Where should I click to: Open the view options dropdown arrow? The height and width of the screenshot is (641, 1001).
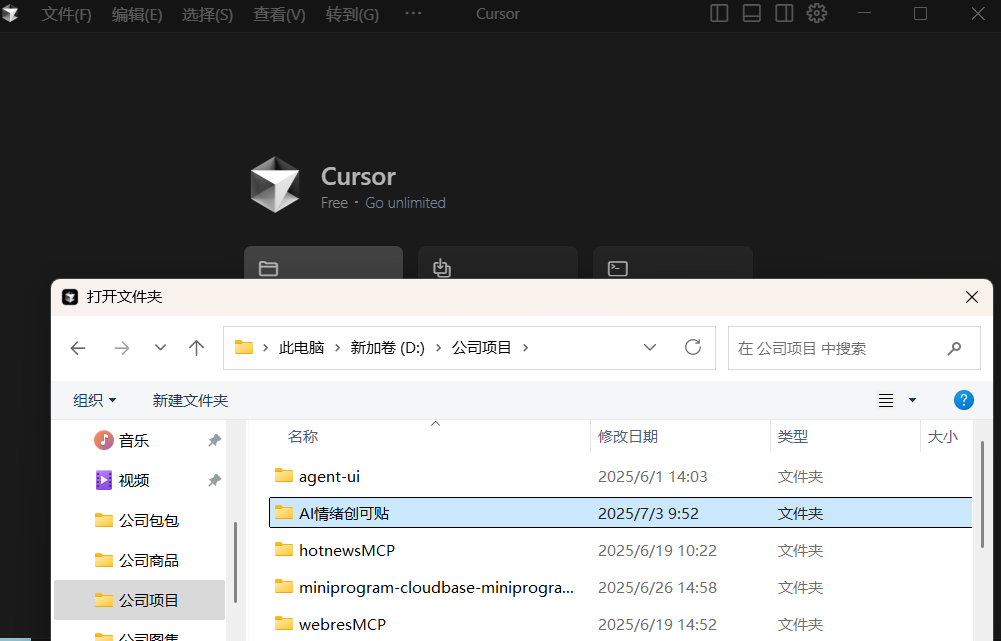pos(912,400)
